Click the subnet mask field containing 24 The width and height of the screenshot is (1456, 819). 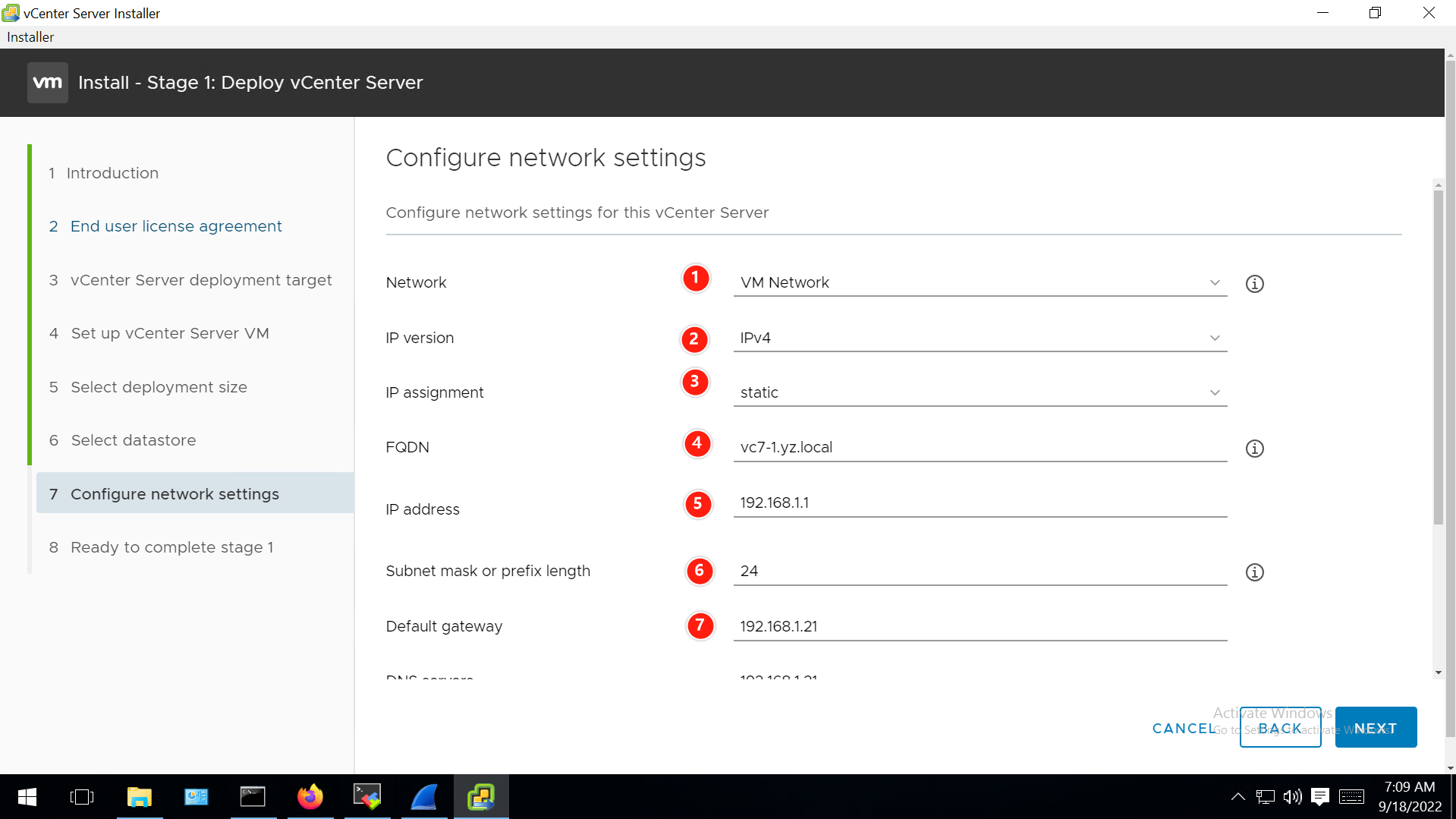pyautogui.click(x=980, y=571)
